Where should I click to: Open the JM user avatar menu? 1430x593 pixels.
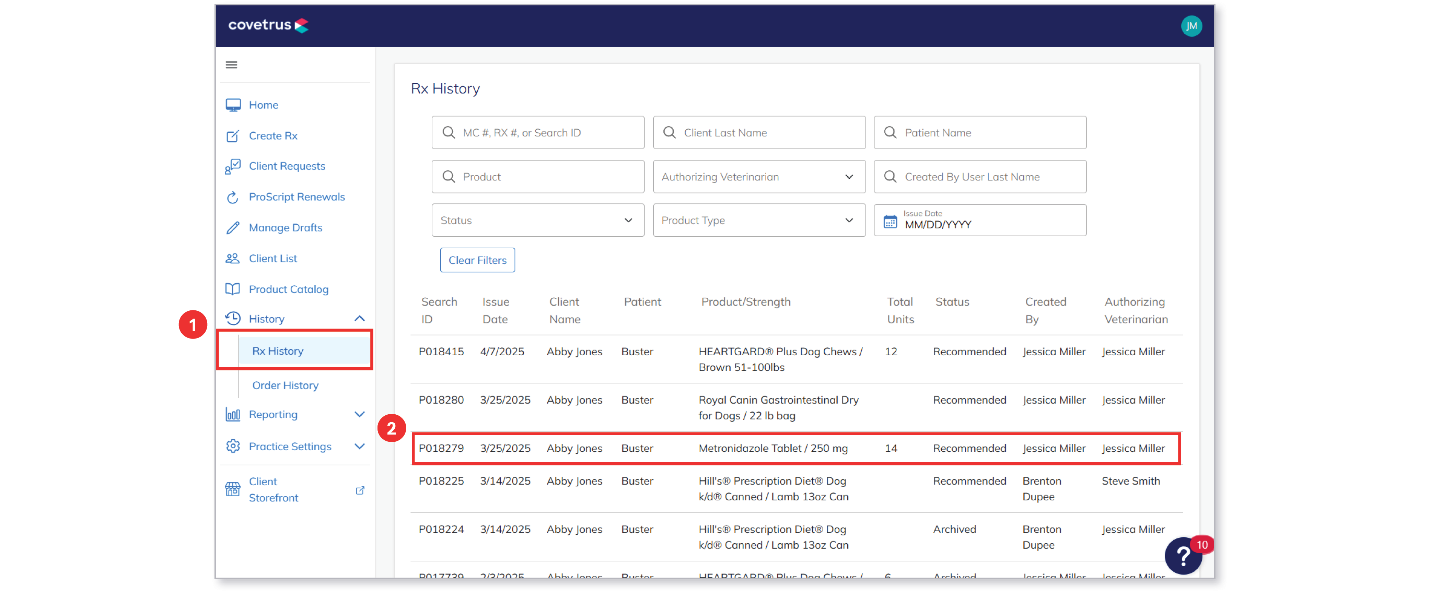click(x=1190, y=26)
